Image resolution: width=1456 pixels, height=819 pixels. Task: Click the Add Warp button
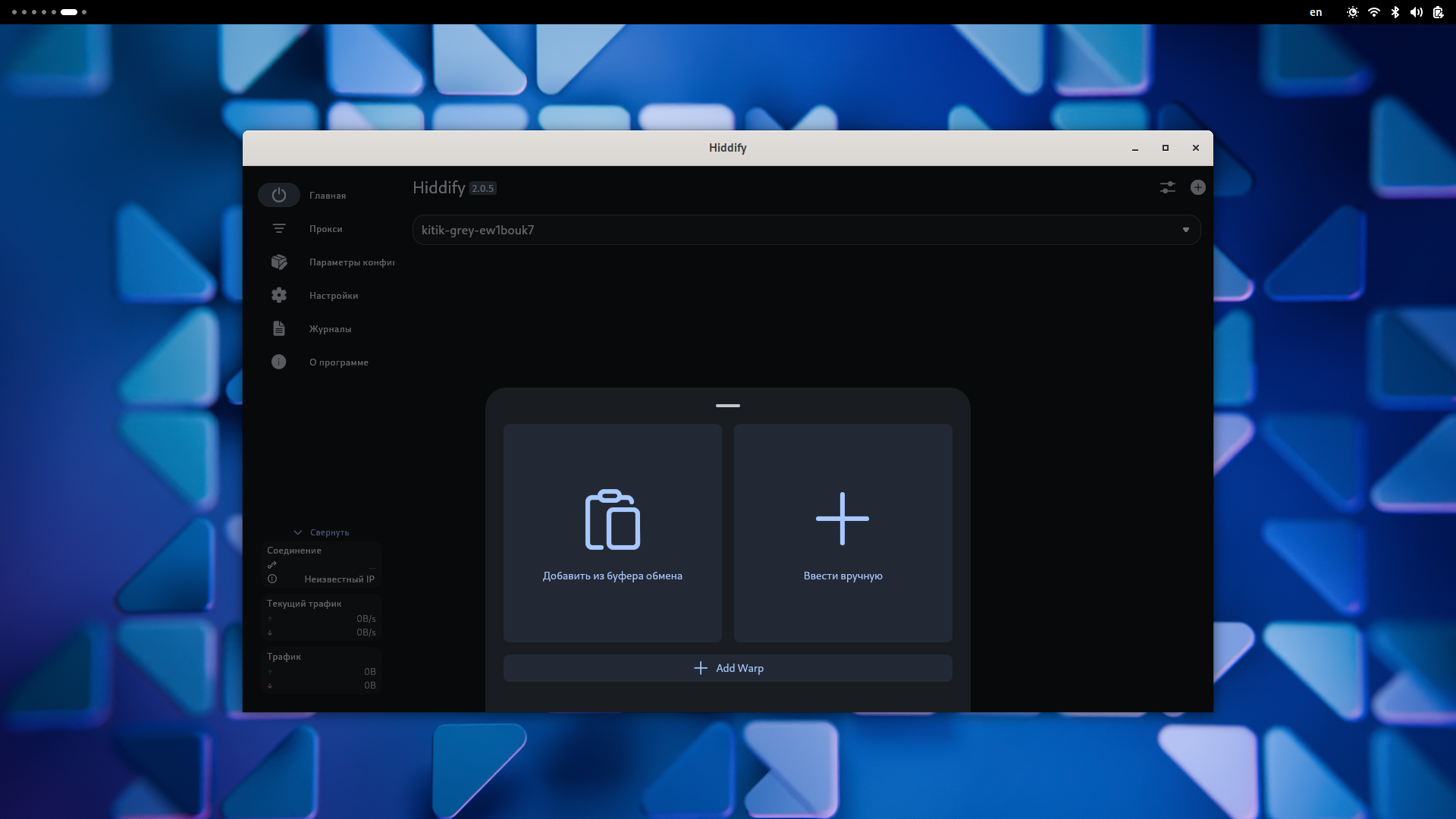[728, 668]
